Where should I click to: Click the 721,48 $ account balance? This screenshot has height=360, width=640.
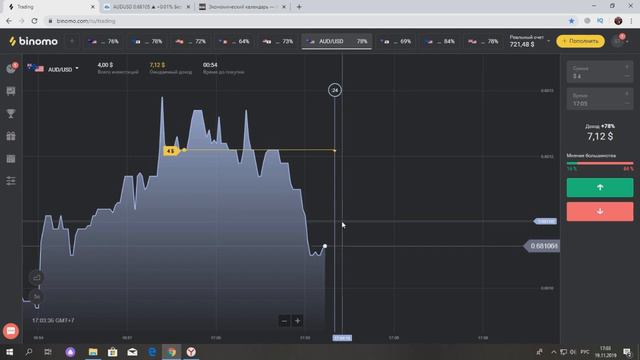(522, 44)
